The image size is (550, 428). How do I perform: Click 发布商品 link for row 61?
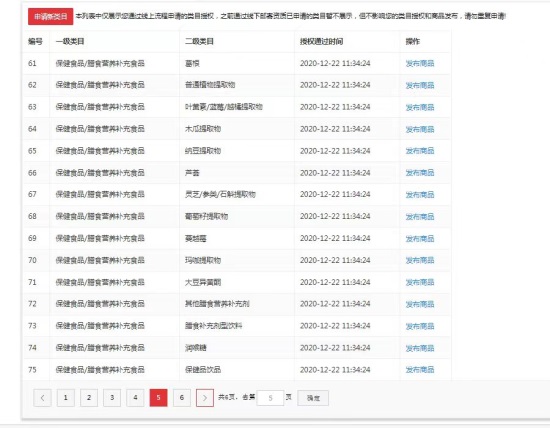coord(420,63)
